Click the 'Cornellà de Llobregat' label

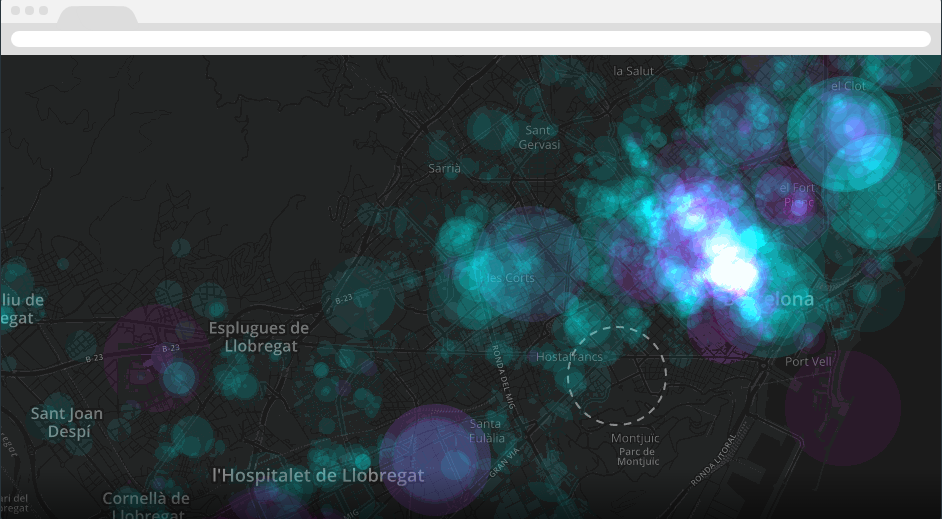147,506
